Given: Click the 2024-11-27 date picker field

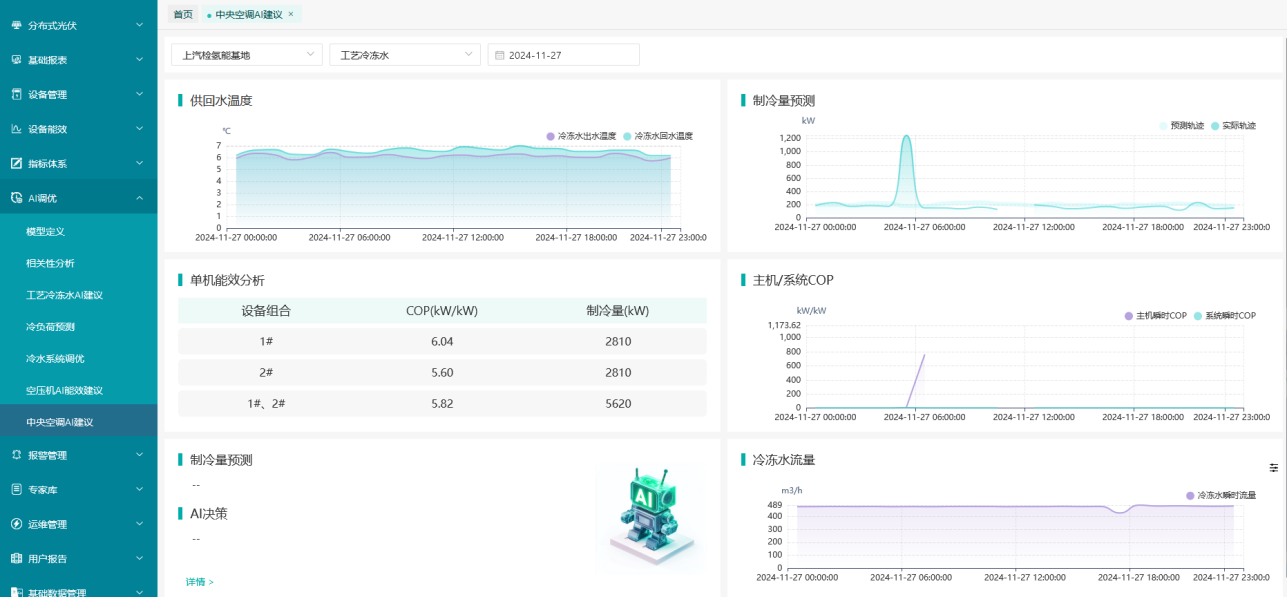Looking at the screenshot, I should pos(563,55).
